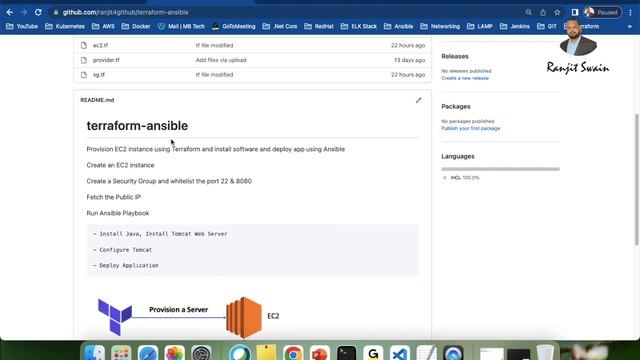Viewport: 640px width, 360px height.
Task: Open the ELK Stack bookmarks folder
Action: (359, 26)
